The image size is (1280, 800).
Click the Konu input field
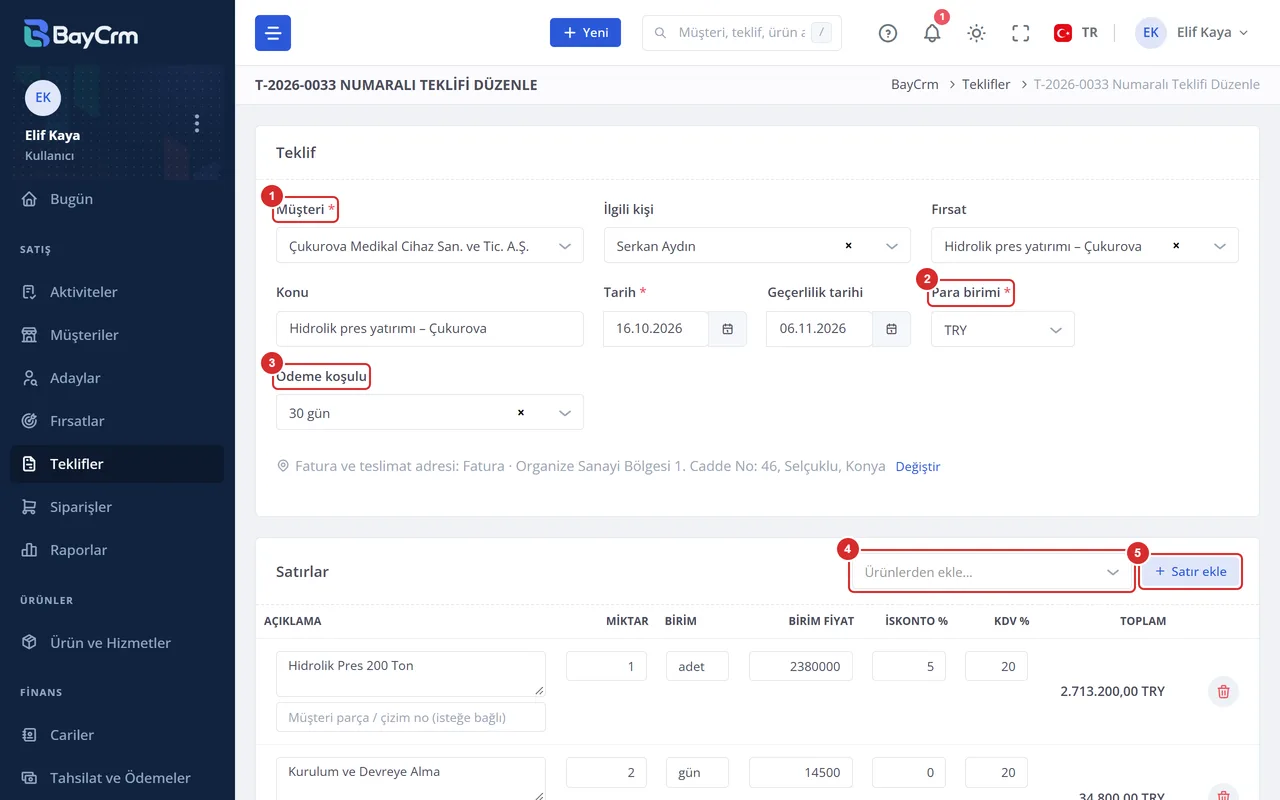click(x=430, y=329)
